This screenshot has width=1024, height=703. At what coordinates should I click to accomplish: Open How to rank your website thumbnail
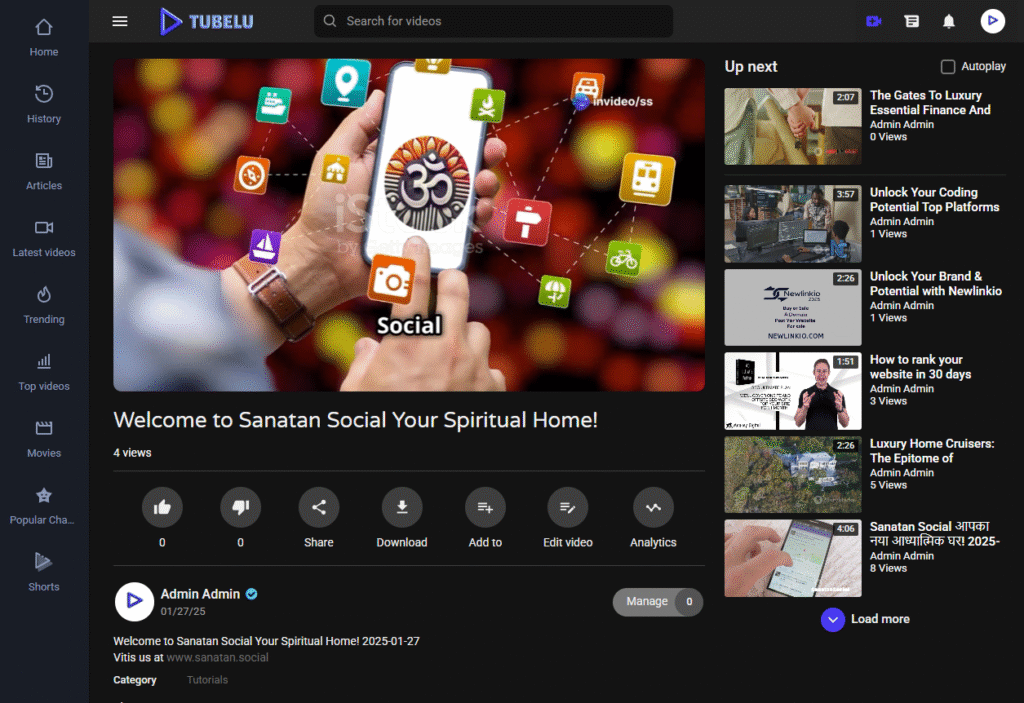pyautogui.click(x=793, y=391)
